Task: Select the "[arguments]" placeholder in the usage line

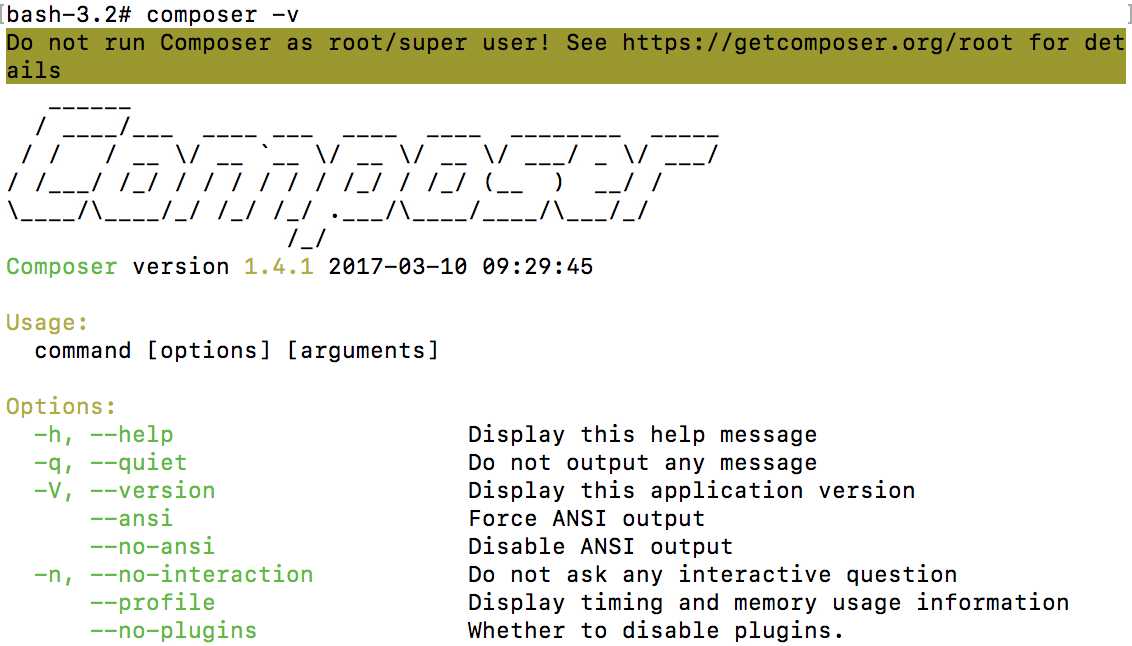Action: click(x=363, y=351)
